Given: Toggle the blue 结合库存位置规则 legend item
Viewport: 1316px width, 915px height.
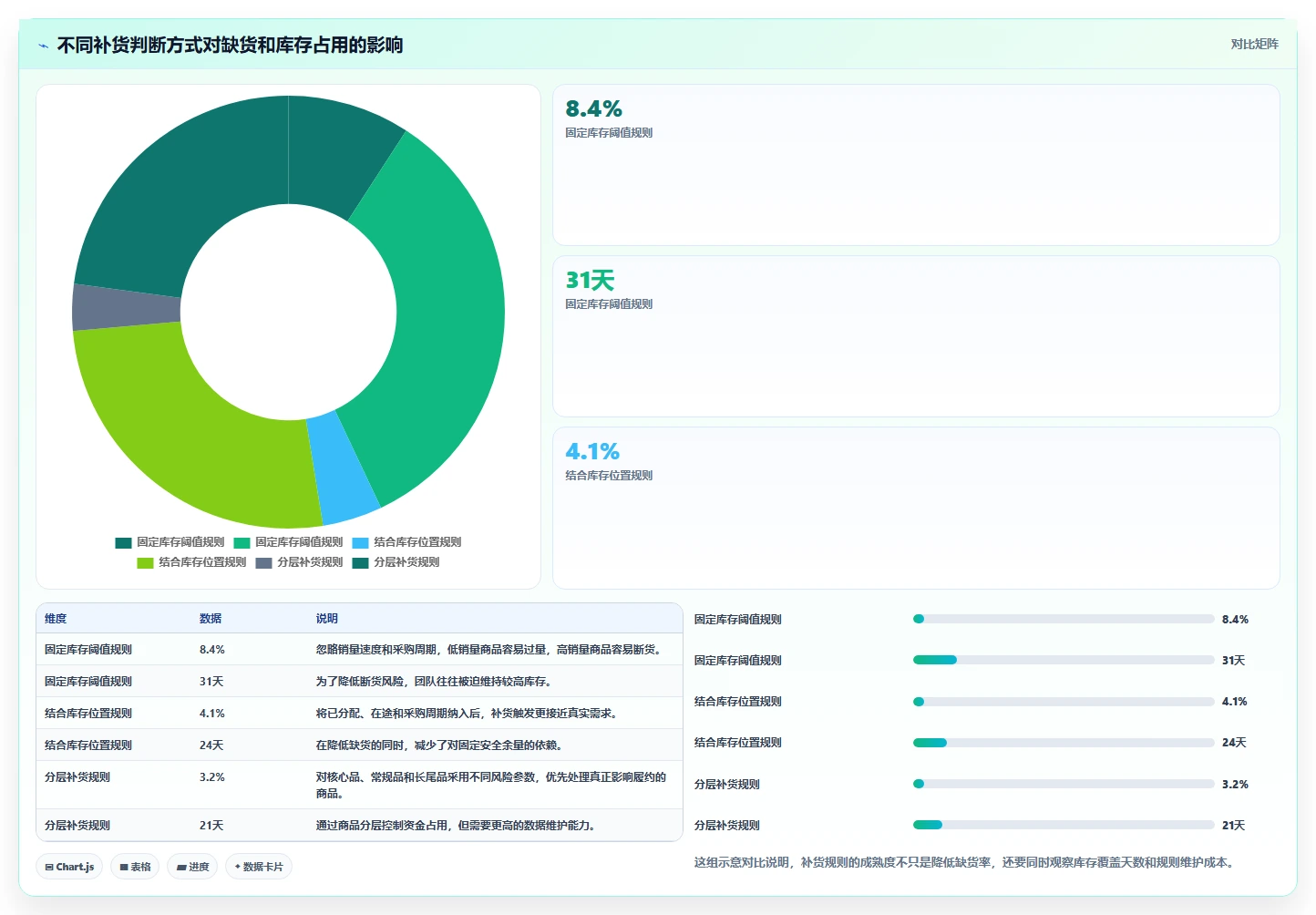Looking at the screenshot, I should point(406,542).
